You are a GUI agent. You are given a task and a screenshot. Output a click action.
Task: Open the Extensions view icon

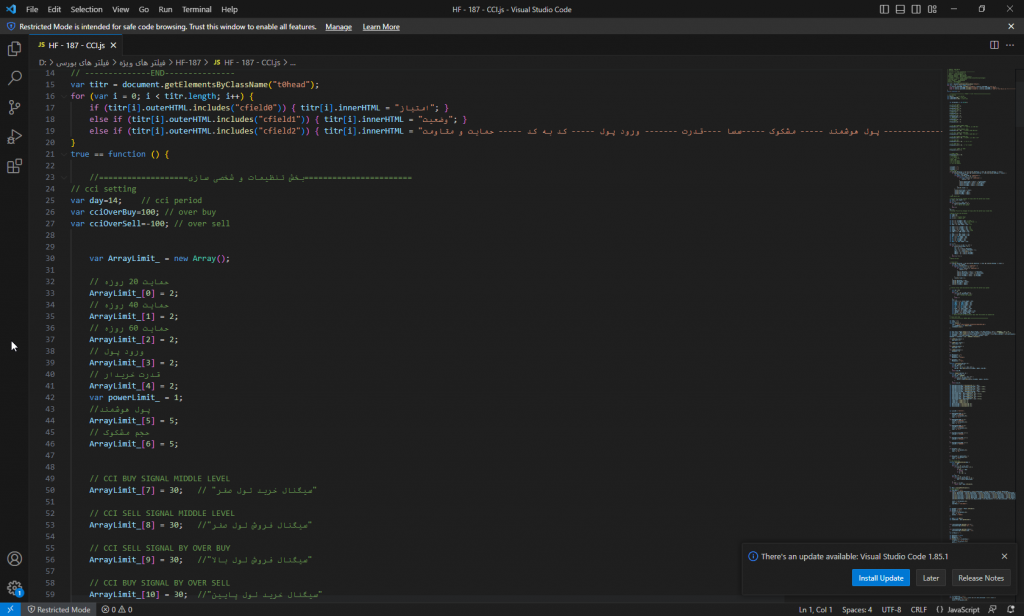15,166
